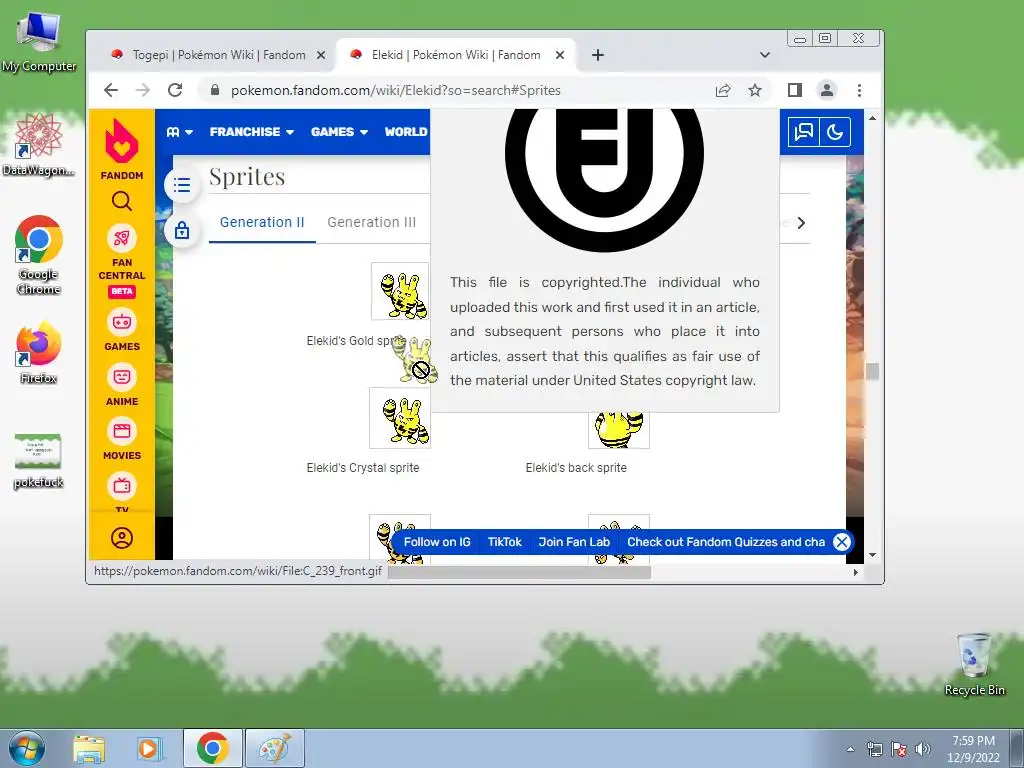Show more generation tabs with right arrow
This screenshot has width=1024, height=768.
801,223
